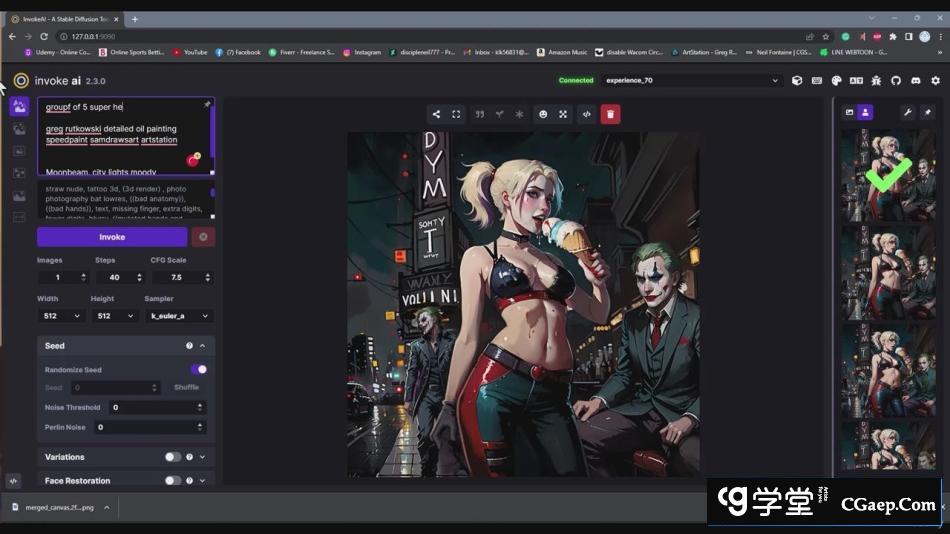Enable the Face Restoration toggle

[173, 481]
